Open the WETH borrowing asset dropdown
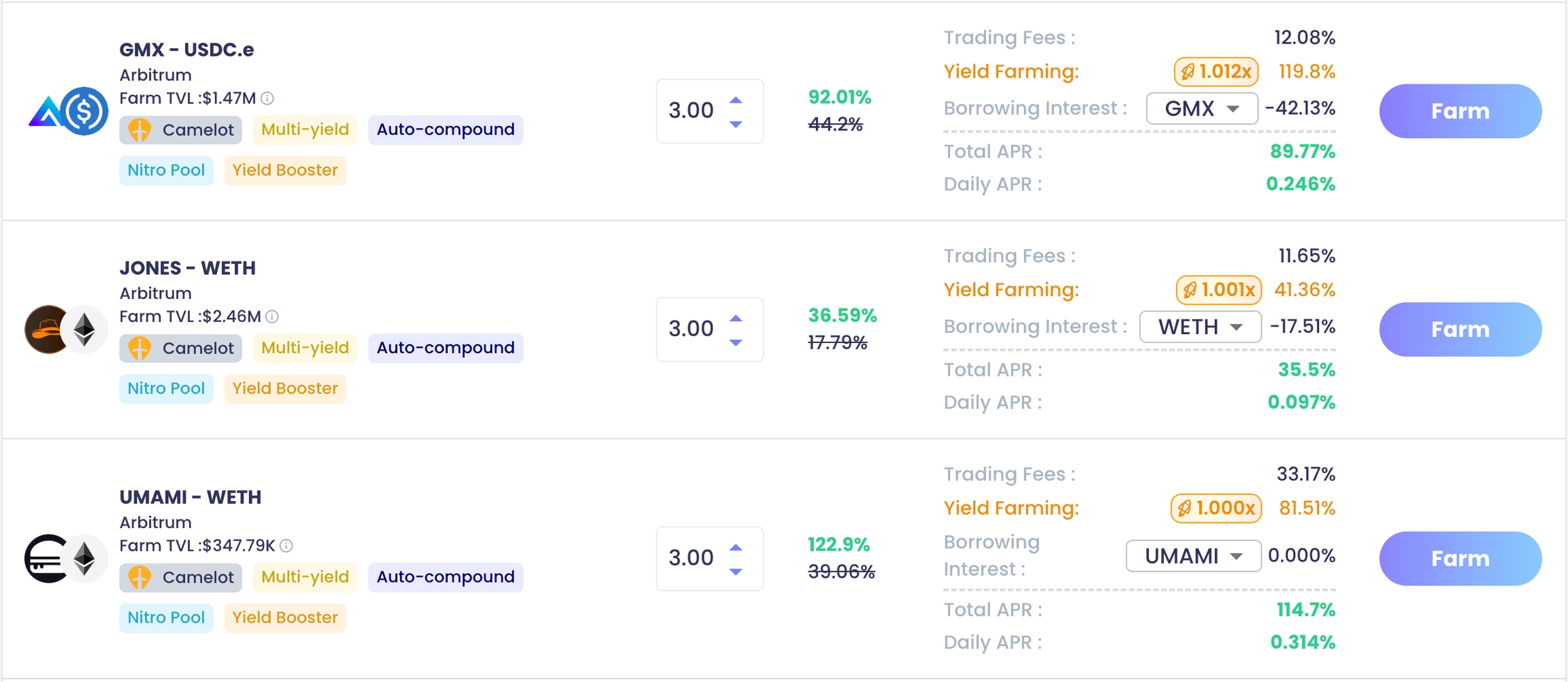The image size is (1568, 682). (x=1200, y=327)
